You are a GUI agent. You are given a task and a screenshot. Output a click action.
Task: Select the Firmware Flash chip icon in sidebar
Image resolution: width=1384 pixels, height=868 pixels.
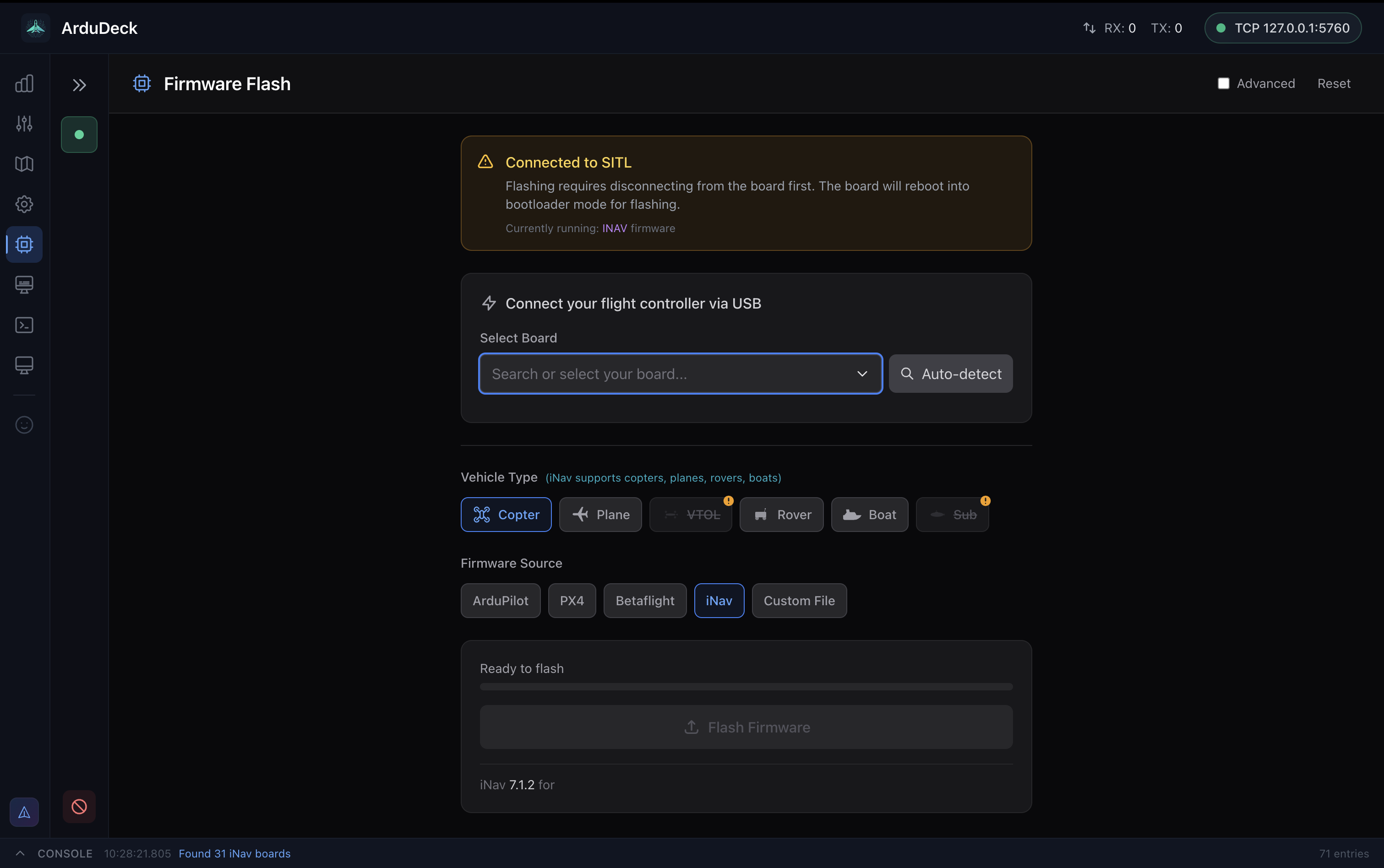click(24, 244)
